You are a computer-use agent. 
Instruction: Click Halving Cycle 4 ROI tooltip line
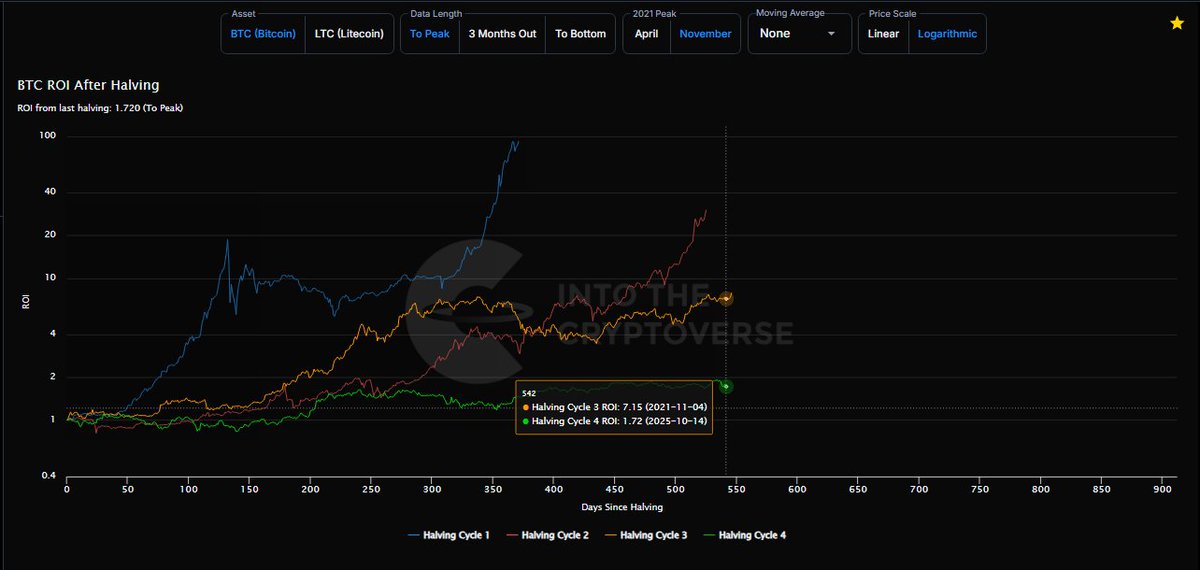(614, 422)
